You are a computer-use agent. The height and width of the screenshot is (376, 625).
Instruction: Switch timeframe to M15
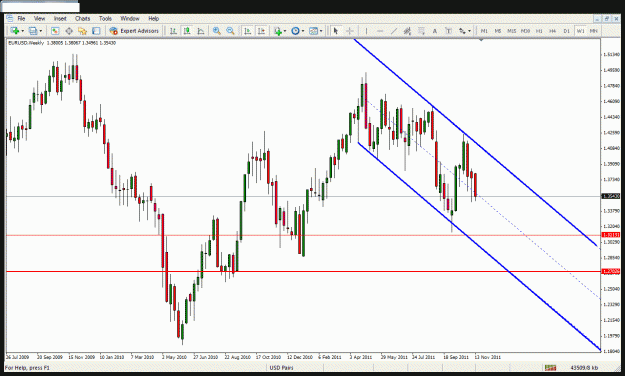pyautogui.click(x=512, y=31)
